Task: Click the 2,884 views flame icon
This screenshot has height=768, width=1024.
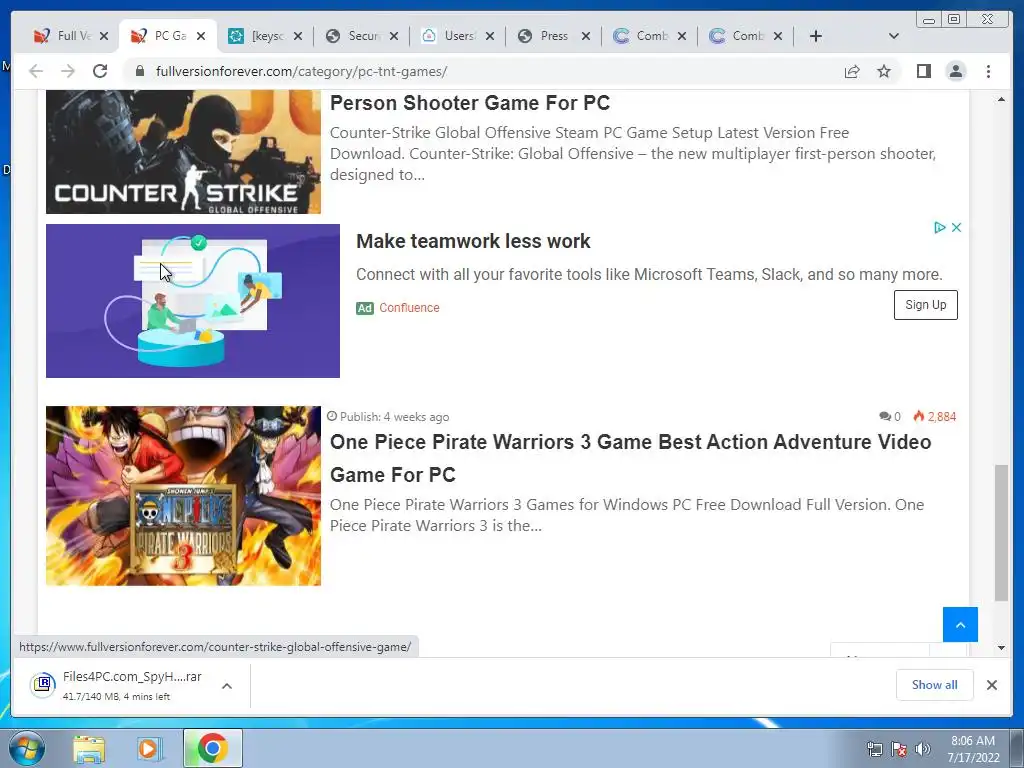Action: 919,416
